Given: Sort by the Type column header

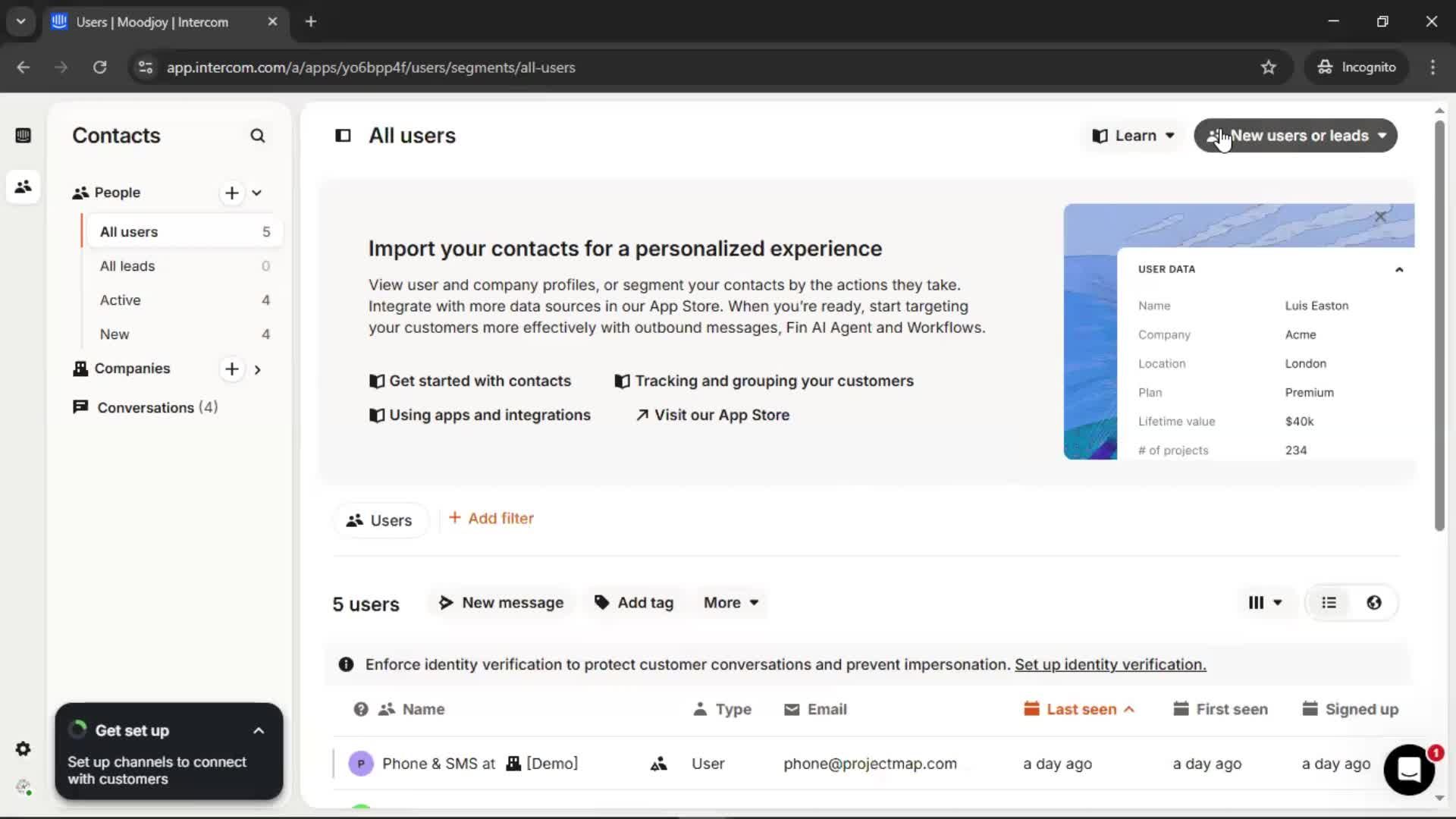Looking at the screenshot, I should [722, 710].
